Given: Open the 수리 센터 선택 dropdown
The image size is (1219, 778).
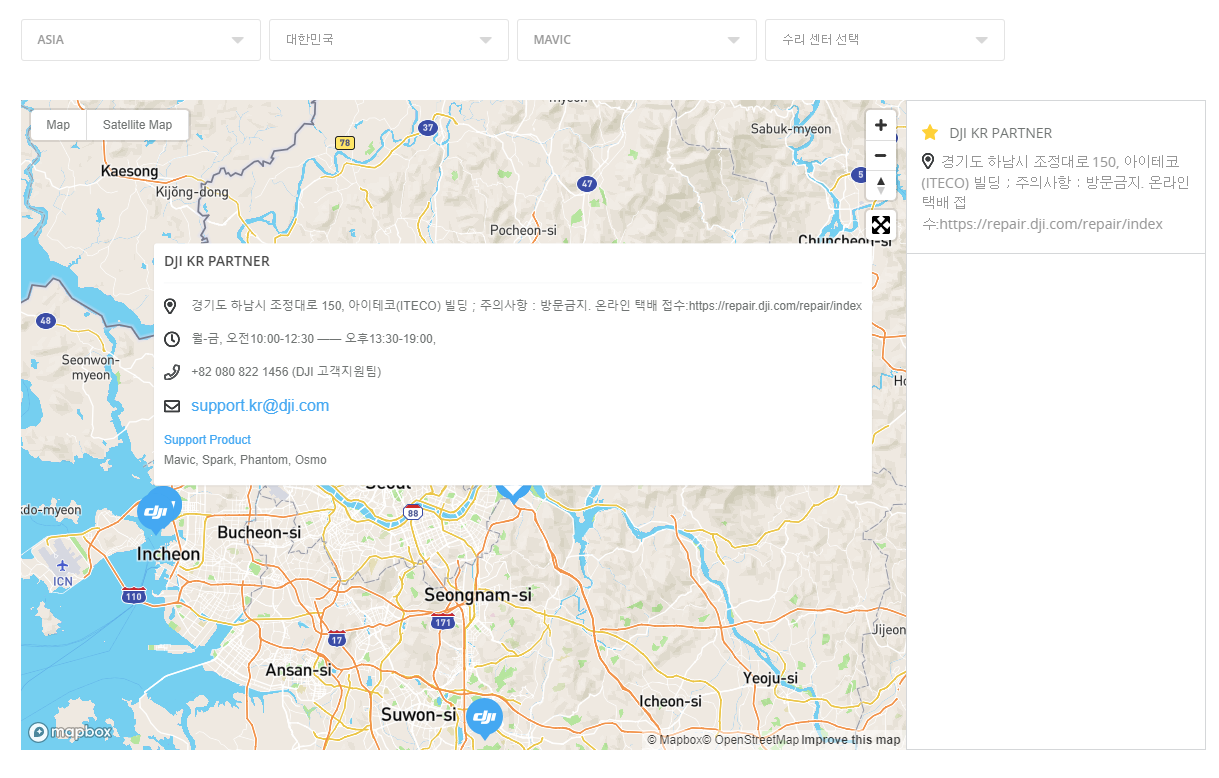Looking at the screenshot, I should pos(885,40).
